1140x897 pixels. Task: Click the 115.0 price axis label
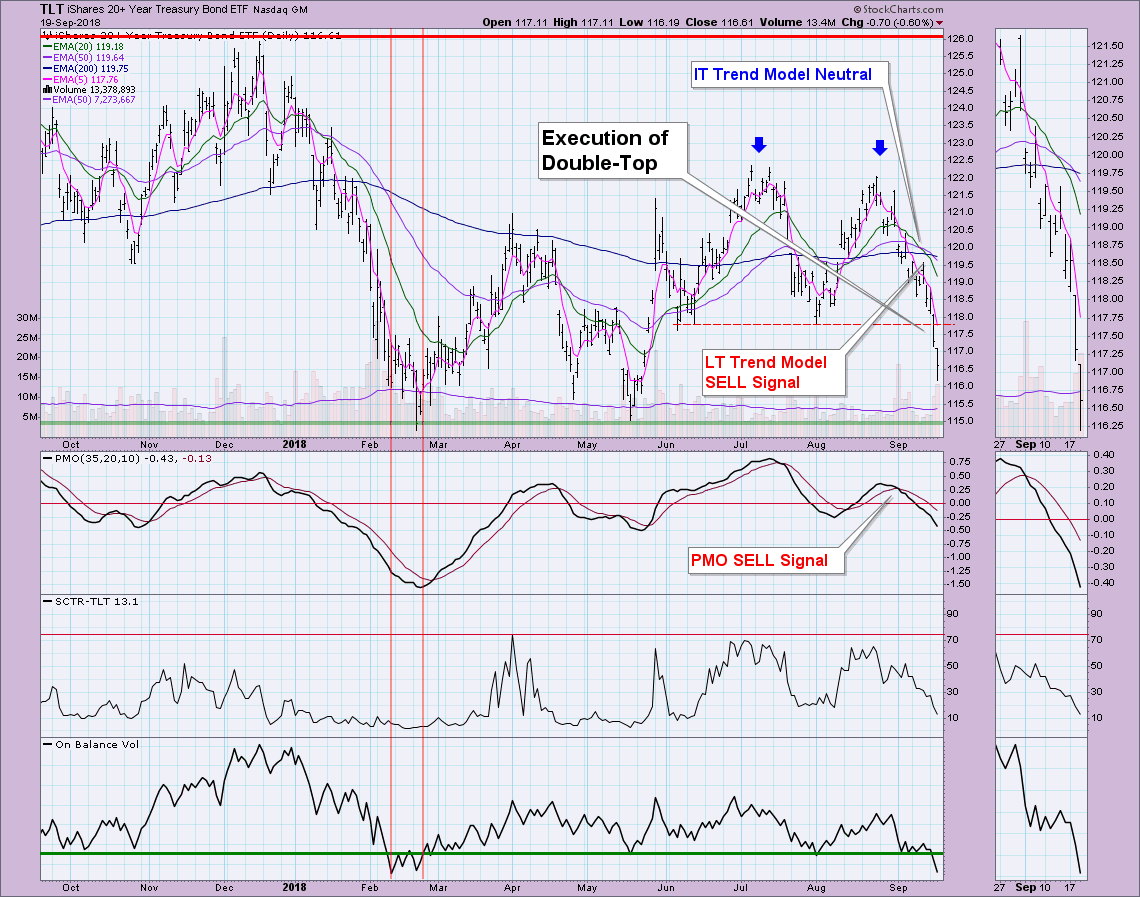tap(961, 421)
